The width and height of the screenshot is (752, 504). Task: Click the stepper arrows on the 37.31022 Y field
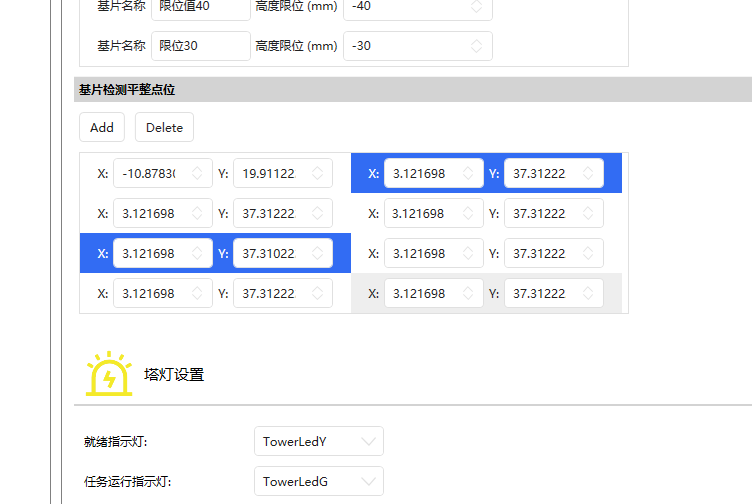317,253
